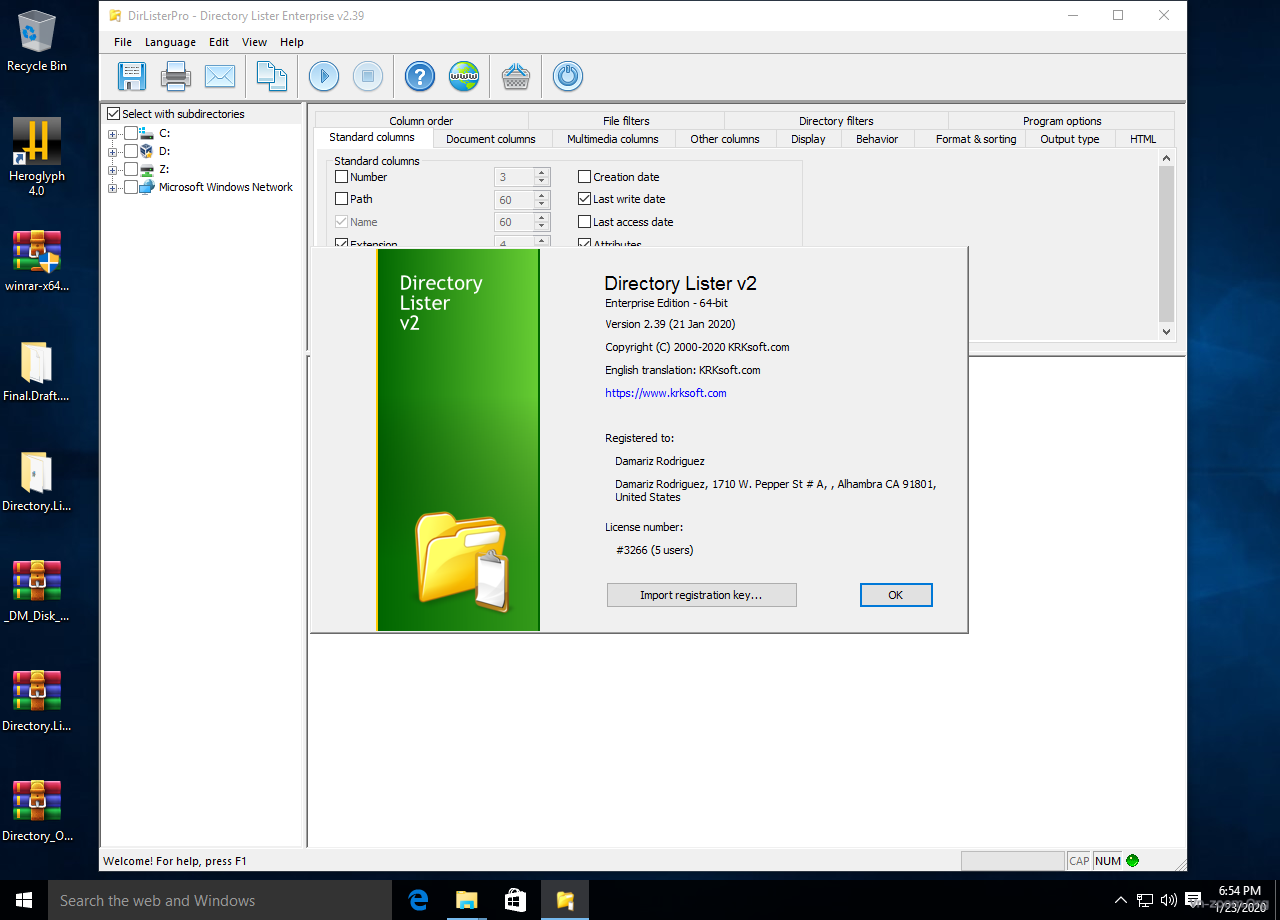Click the Copy to clipboard toolbar icon

(272, 76)
